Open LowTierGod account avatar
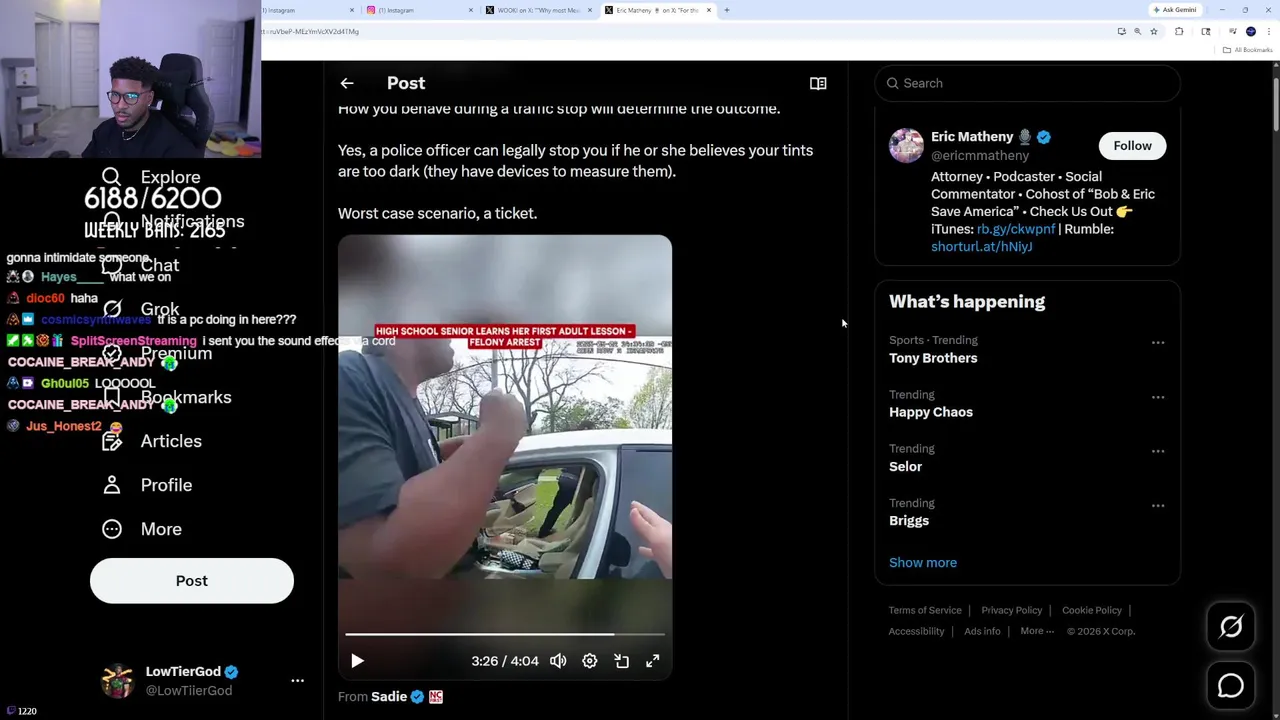Screen dimensions: 1280x720 tap(118, 680)
